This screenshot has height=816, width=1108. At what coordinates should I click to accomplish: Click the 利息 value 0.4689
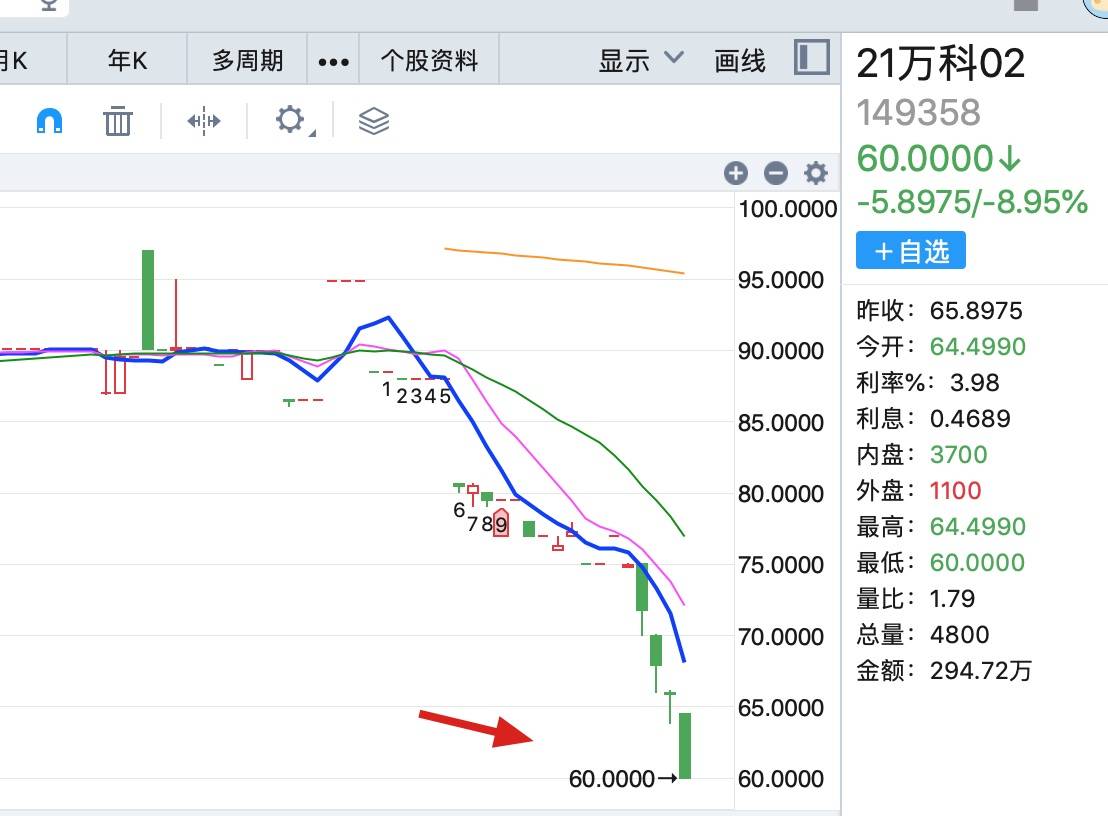pyautogui.click(x=970, y=418)
